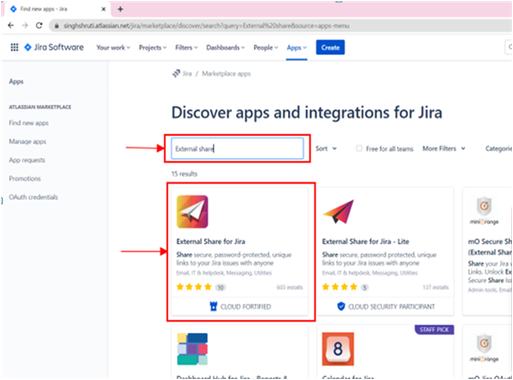Open OAuth credentials in sidebar
Image resolution: width=513 pixels, height=380 pixels.
pyautogui.click(x=33, y=197)
